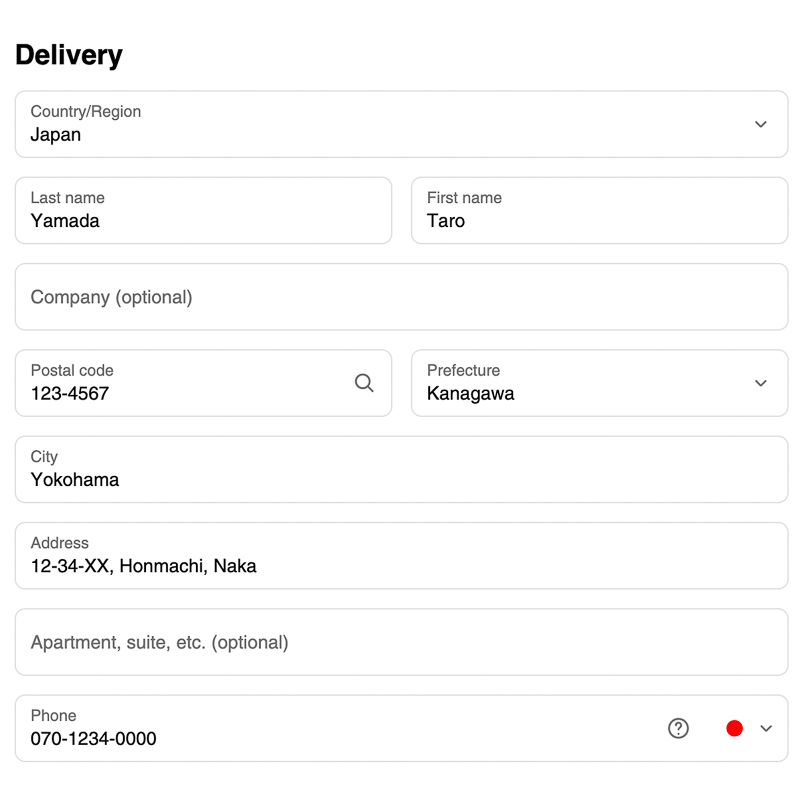Click the Prefecture label text
The width and height of the screenshot is (800, 800).
[x=463, y=370]
